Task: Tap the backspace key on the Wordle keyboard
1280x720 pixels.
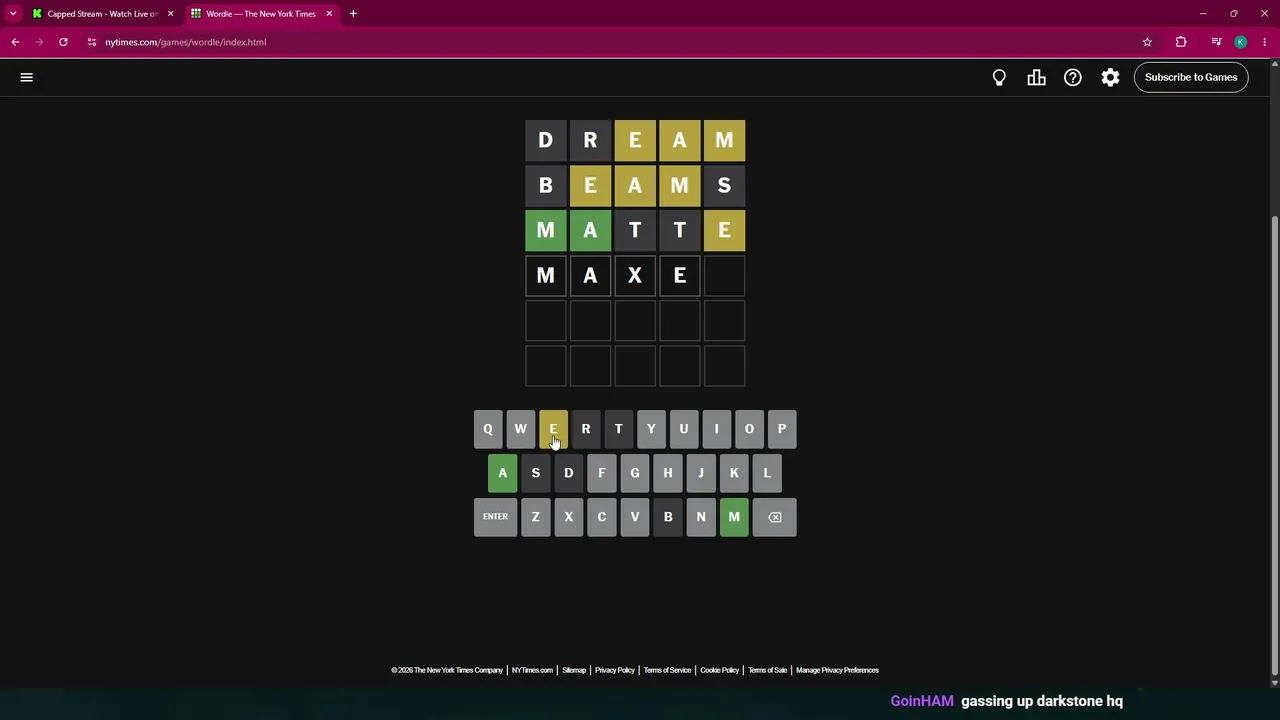Action: click(x=774, y=517)
